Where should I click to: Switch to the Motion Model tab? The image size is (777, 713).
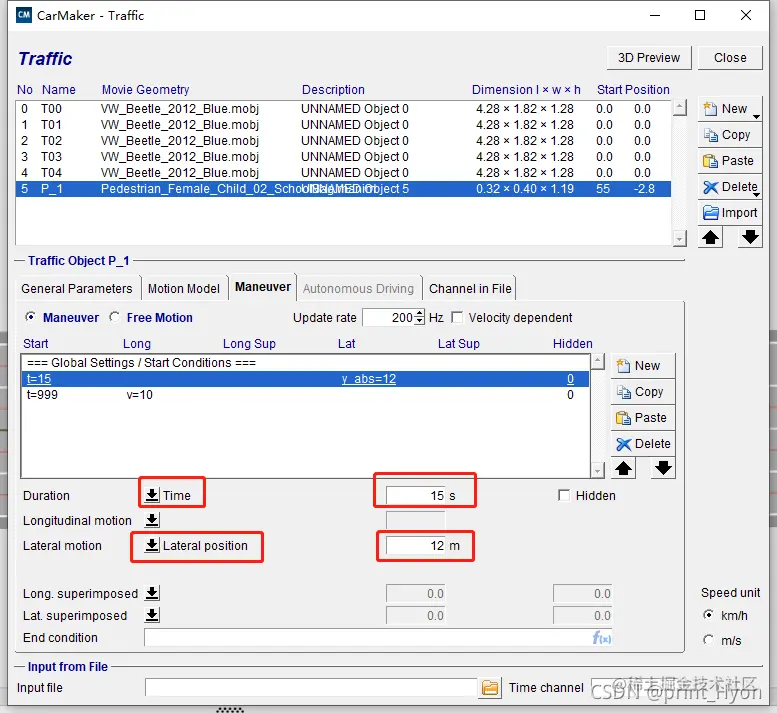[183, 288]
